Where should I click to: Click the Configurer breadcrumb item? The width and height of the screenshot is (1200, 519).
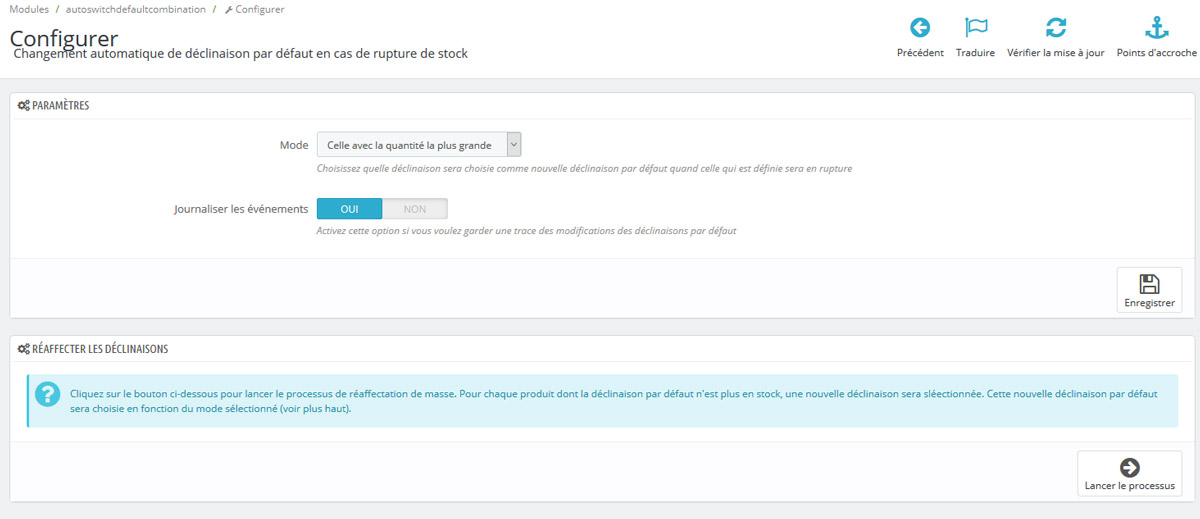tap(260, 9)
